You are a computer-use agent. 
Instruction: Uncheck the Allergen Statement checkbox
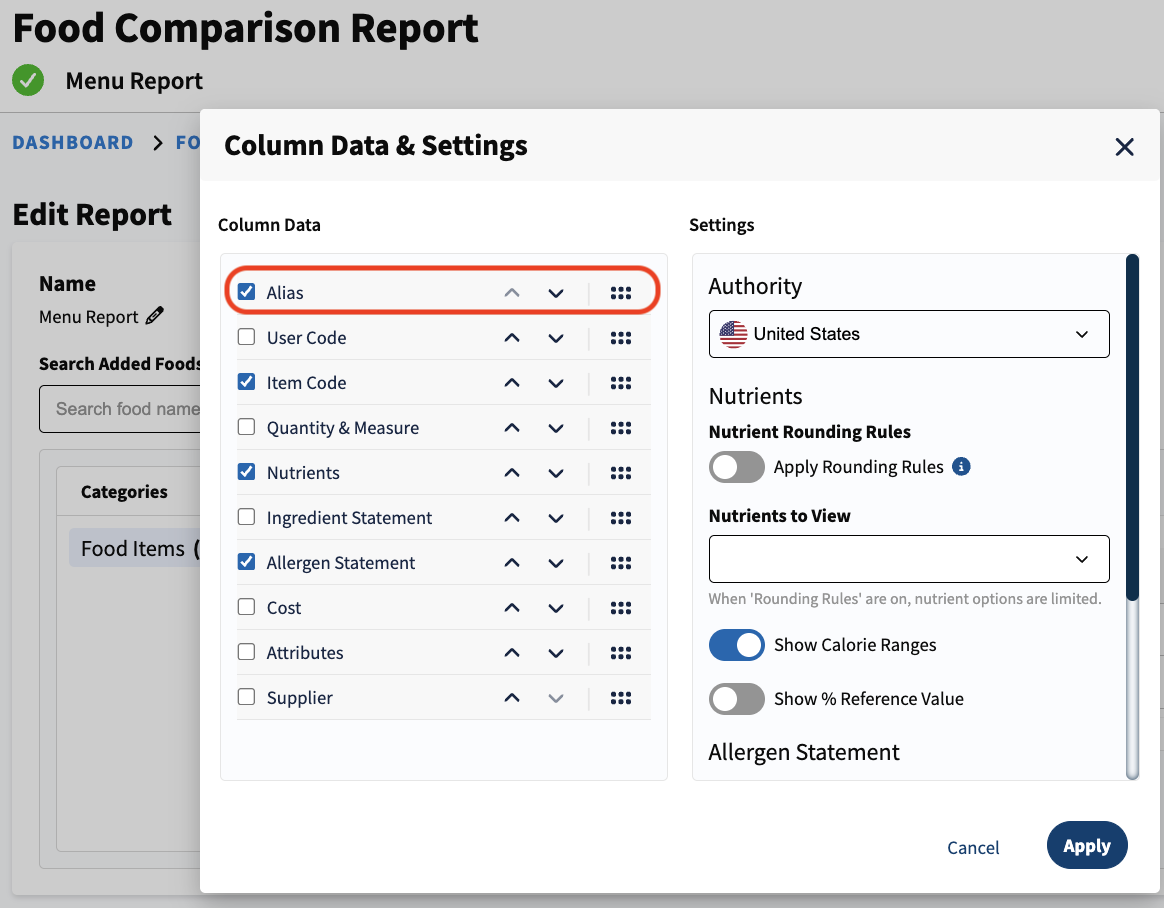click(x=246, y=562)
